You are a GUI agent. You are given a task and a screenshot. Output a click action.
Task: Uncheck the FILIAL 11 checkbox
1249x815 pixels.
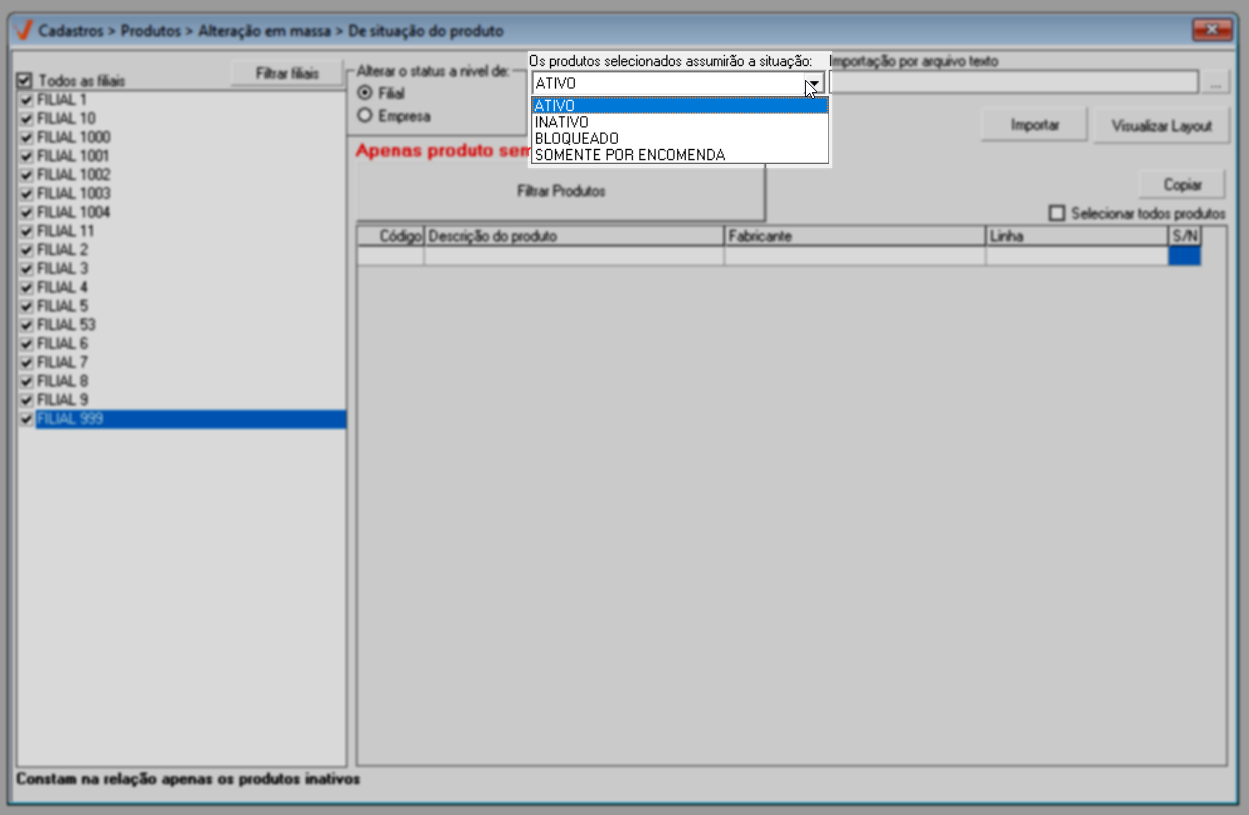point(27,231)
